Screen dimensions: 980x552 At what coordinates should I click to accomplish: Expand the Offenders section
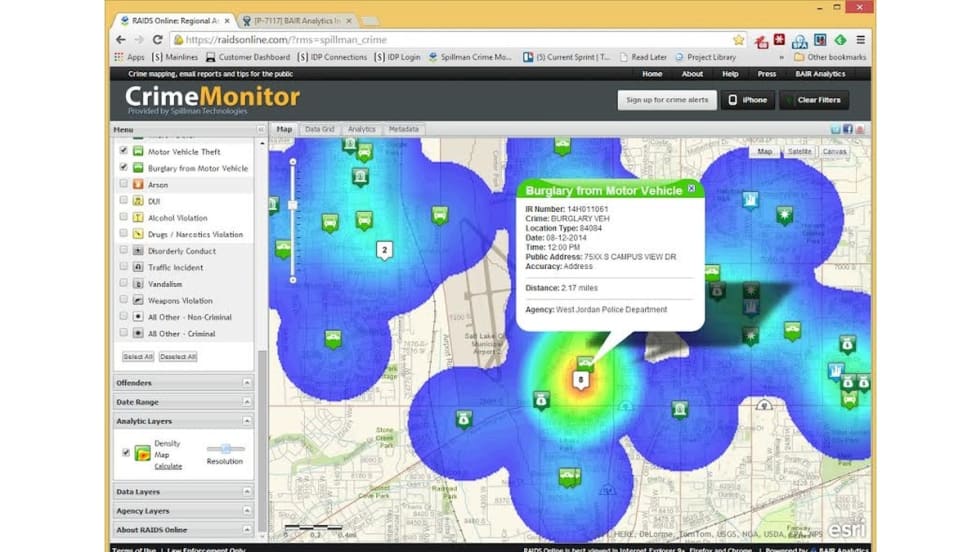pos(184,383)
